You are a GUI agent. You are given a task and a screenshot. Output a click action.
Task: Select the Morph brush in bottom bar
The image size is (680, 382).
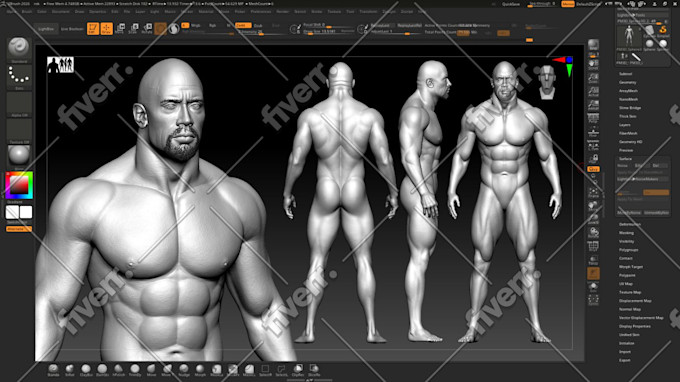pos(200,370)
